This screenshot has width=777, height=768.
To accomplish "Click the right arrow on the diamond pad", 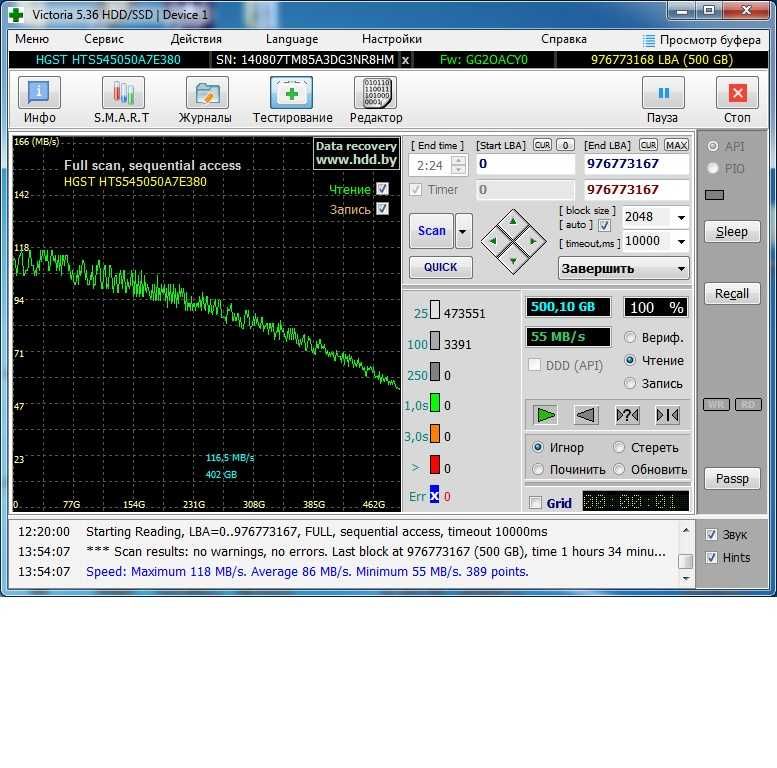I will pyautogui.click(x=533, y=241).
